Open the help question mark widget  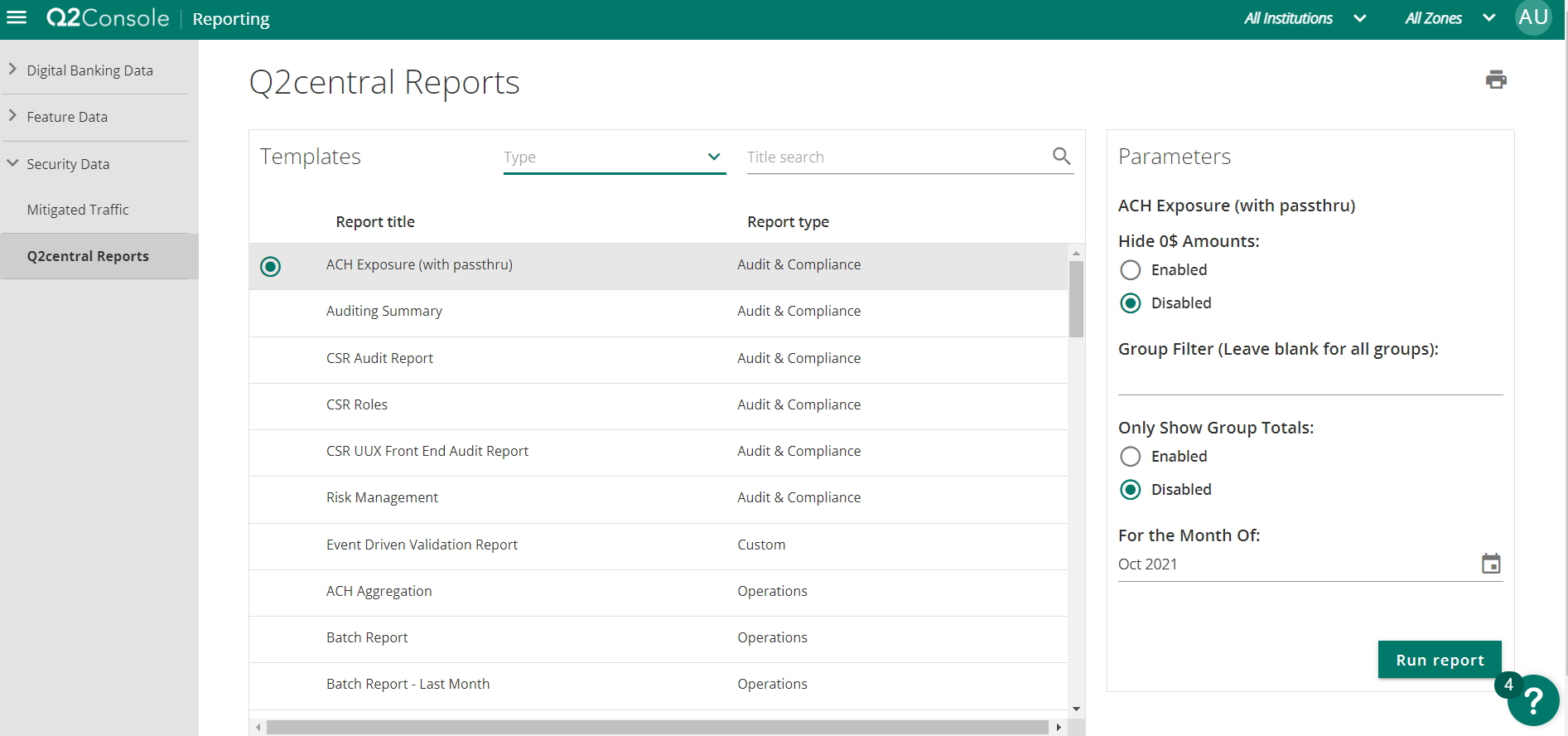(1533, 700)
